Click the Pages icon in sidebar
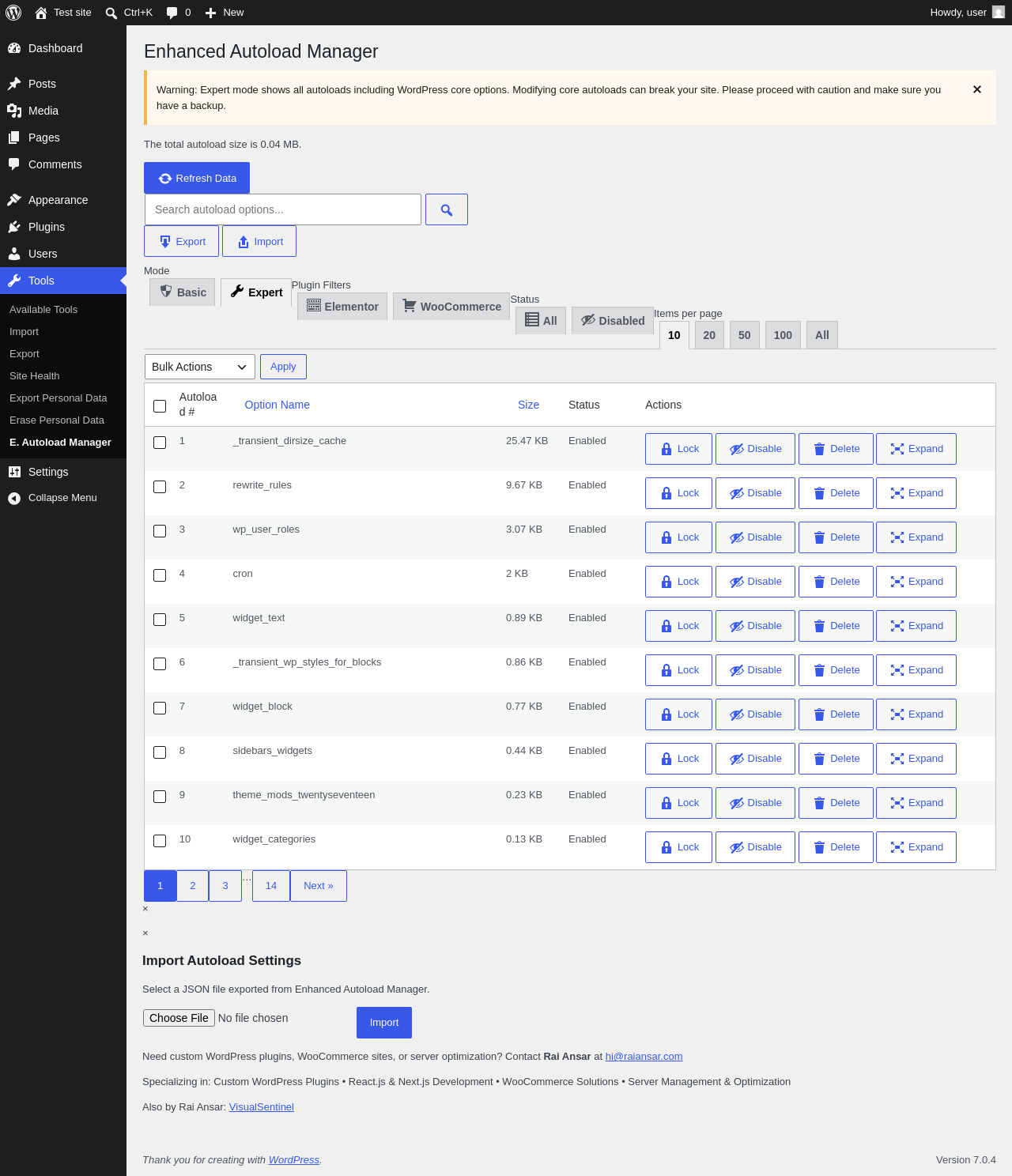 point(14,138)
